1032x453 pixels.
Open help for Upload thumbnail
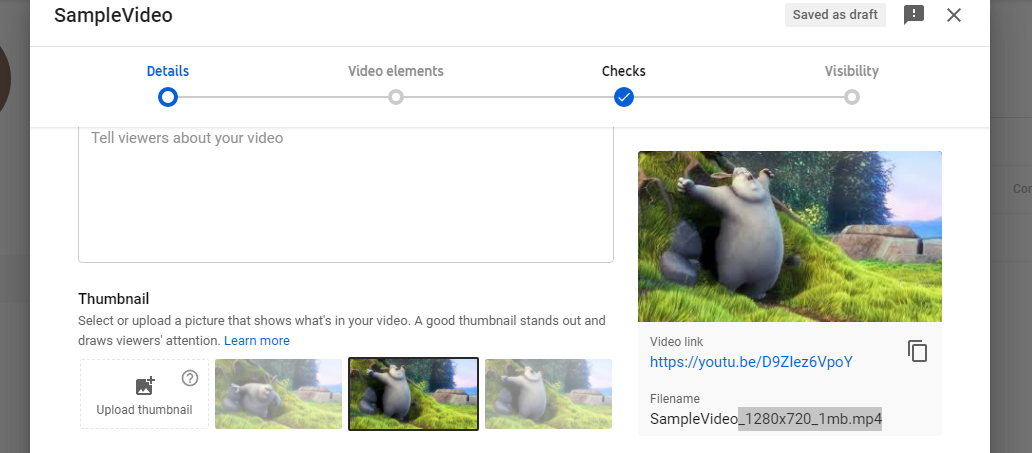(190, 378)
